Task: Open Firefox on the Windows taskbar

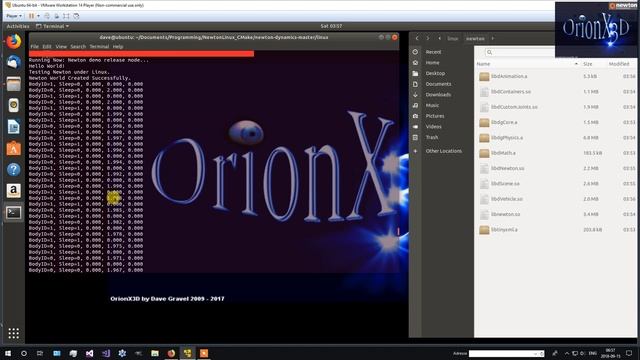Action: click(x=171, y=353)
